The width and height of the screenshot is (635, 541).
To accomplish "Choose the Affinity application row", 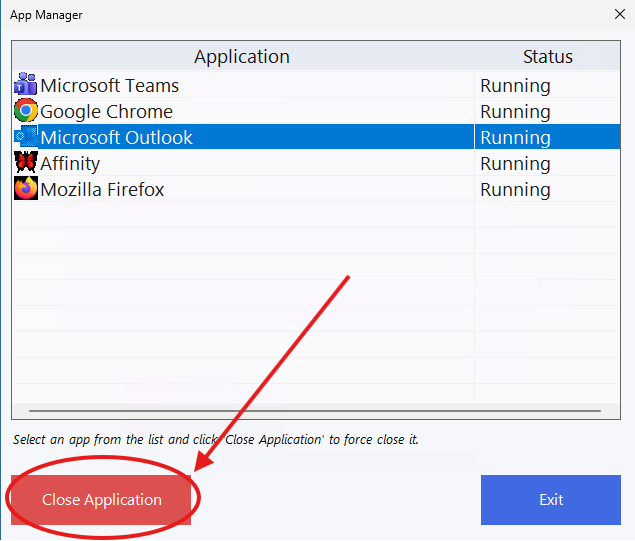I will [70, 164].
